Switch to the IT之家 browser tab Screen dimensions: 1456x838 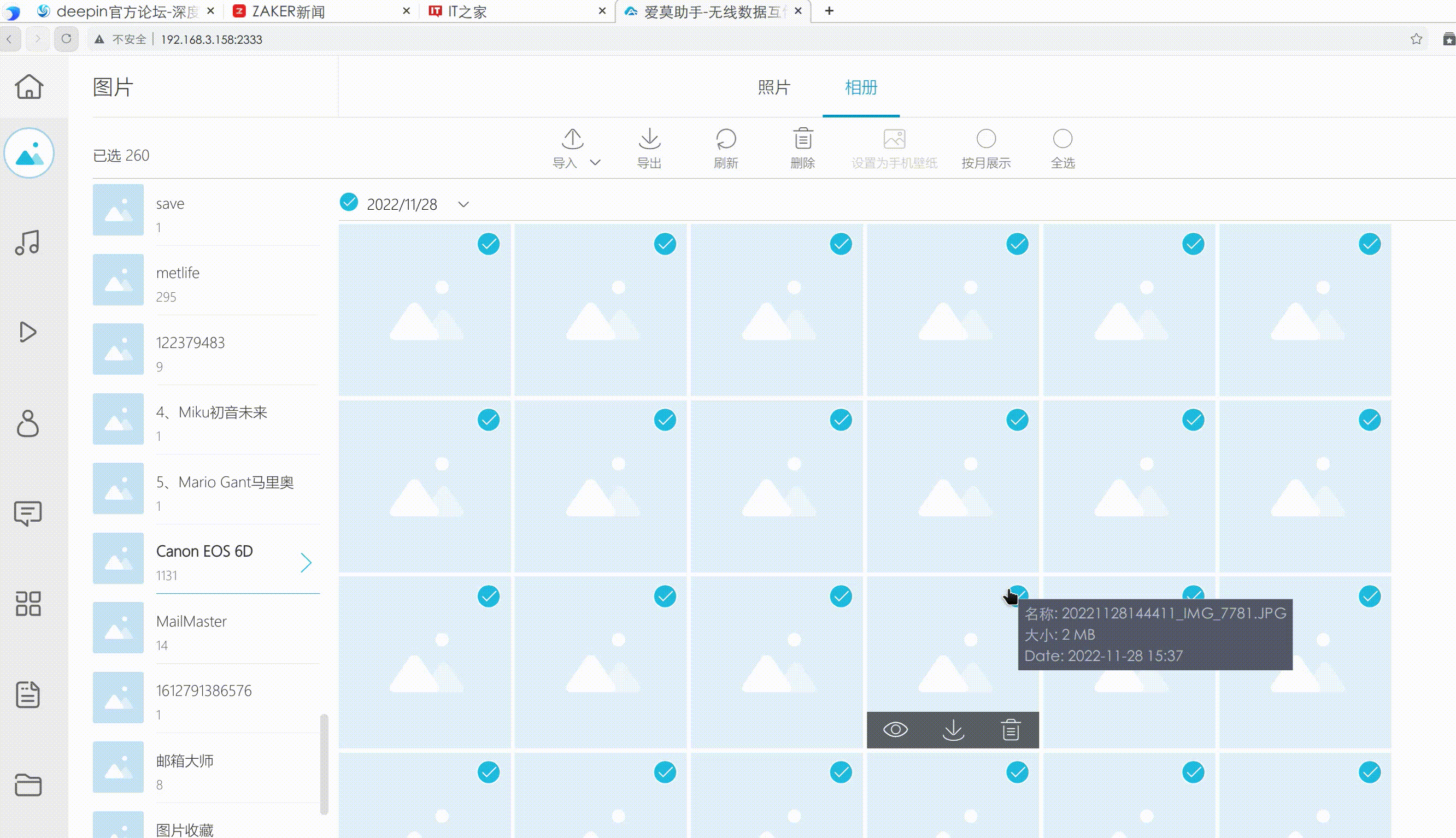point(466,11)
